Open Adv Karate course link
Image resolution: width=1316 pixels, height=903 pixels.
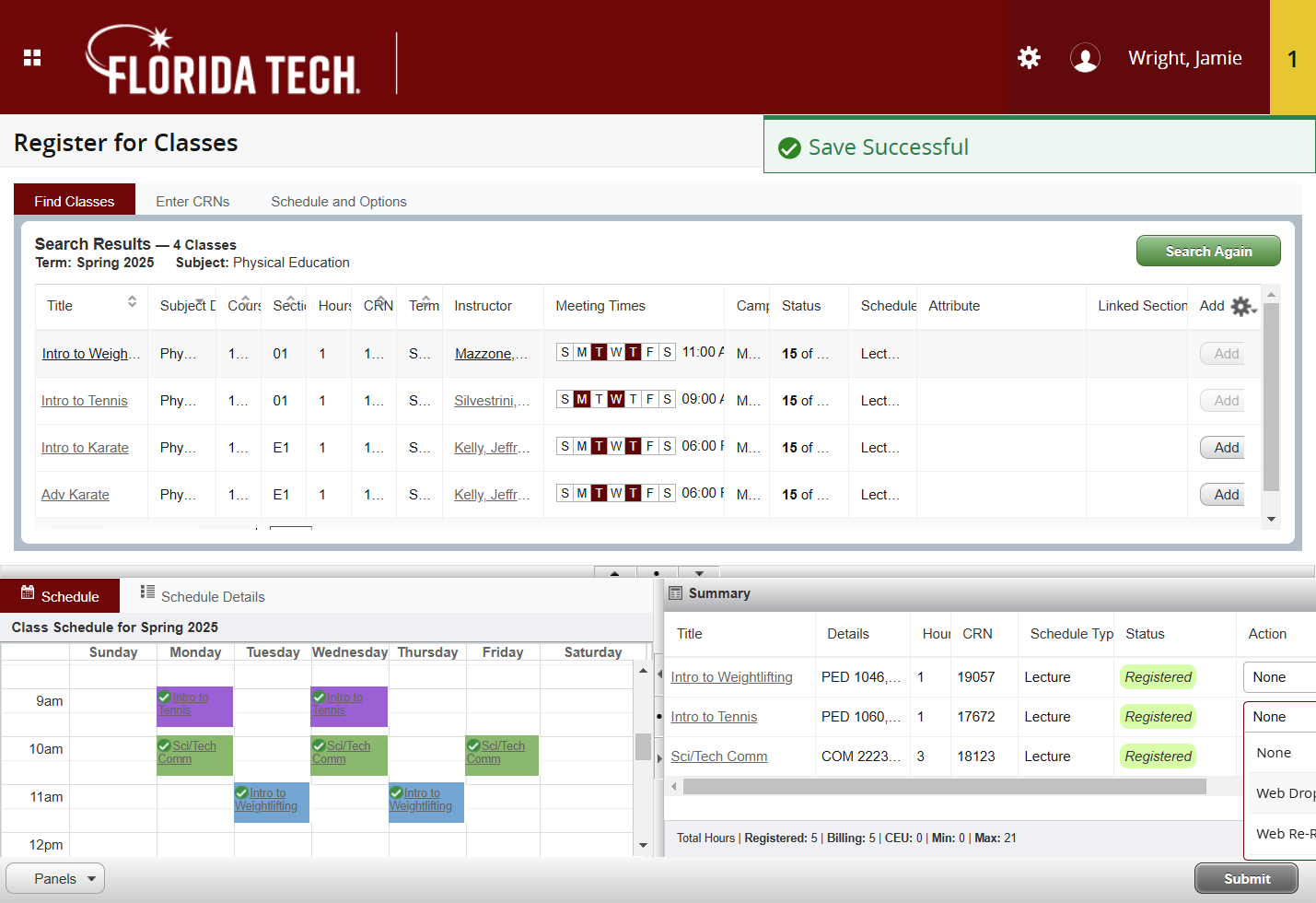(76, 495)
